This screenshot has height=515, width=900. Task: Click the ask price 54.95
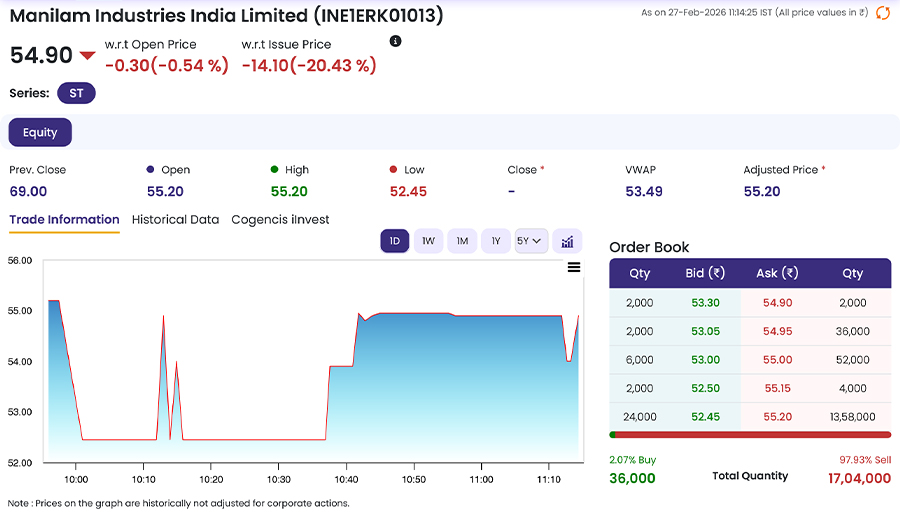tap(778, 331)
